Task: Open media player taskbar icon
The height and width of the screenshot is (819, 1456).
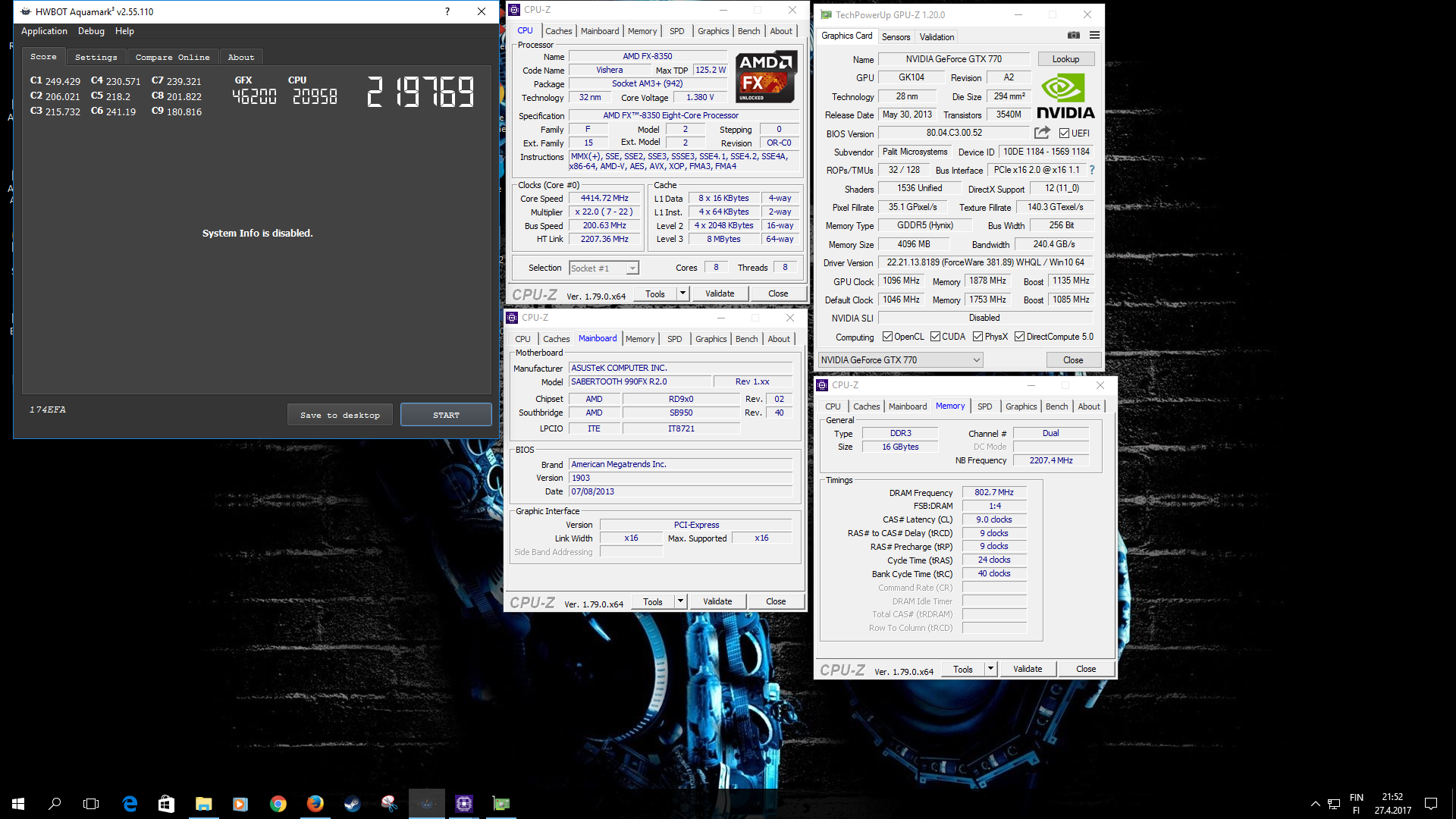Action: [x=240, y=803]
